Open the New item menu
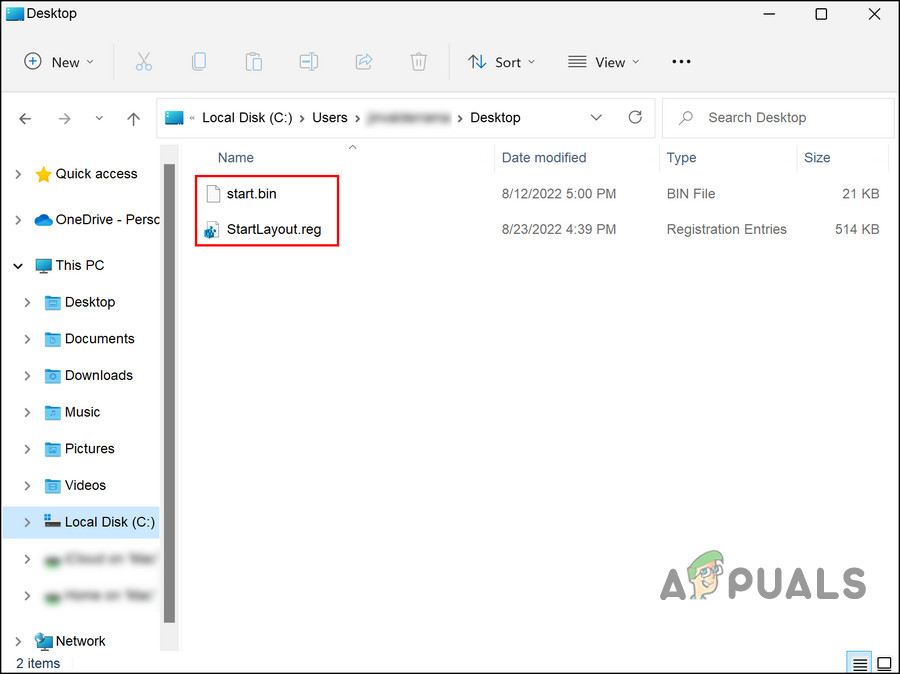Image resolution: width=900 pixels, height=674 pixels. (59, 62)
